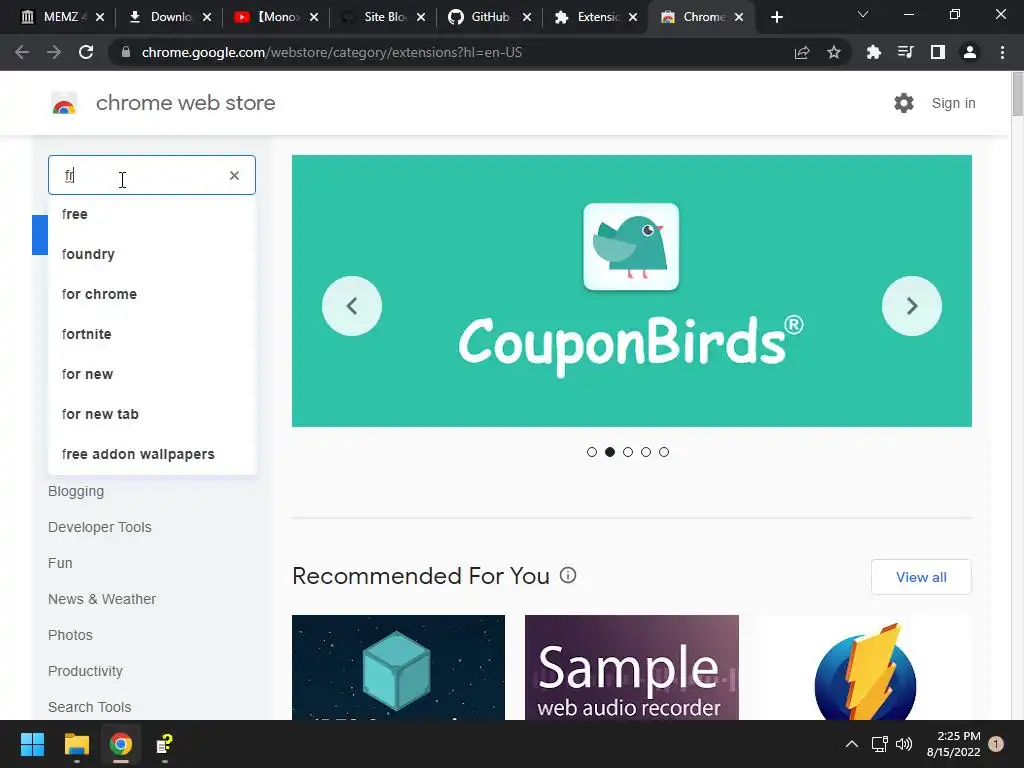The height and width of the screenshot is (768, 1024).
Task: Clear the search box with the X
Action: [x=234, y=176]
